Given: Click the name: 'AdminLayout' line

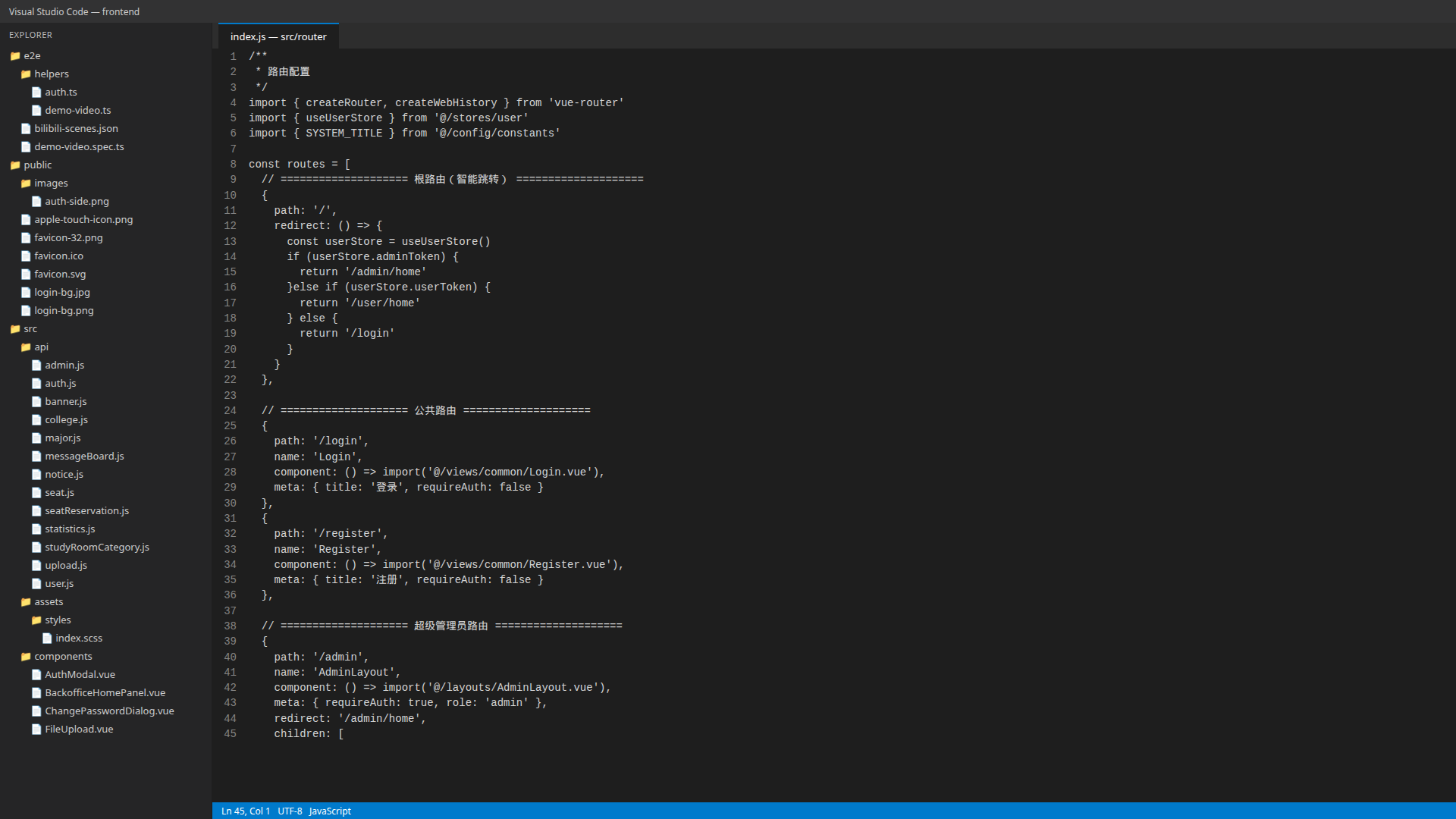Looking at the screenshot, I should [x=337, y=673].
